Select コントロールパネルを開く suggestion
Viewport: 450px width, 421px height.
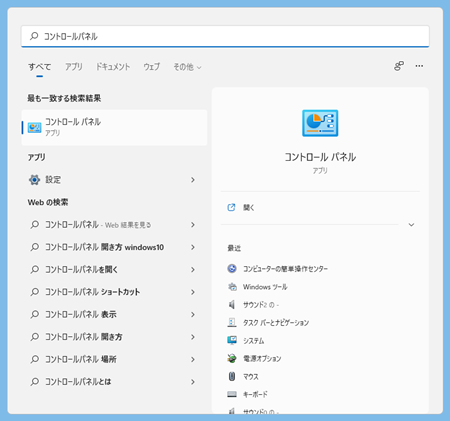click(x=114, y=269)
